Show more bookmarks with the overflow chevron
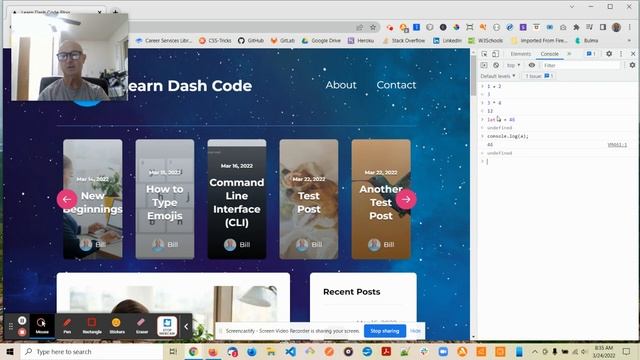Screen dimensions: 640x360 coord(629,40)
